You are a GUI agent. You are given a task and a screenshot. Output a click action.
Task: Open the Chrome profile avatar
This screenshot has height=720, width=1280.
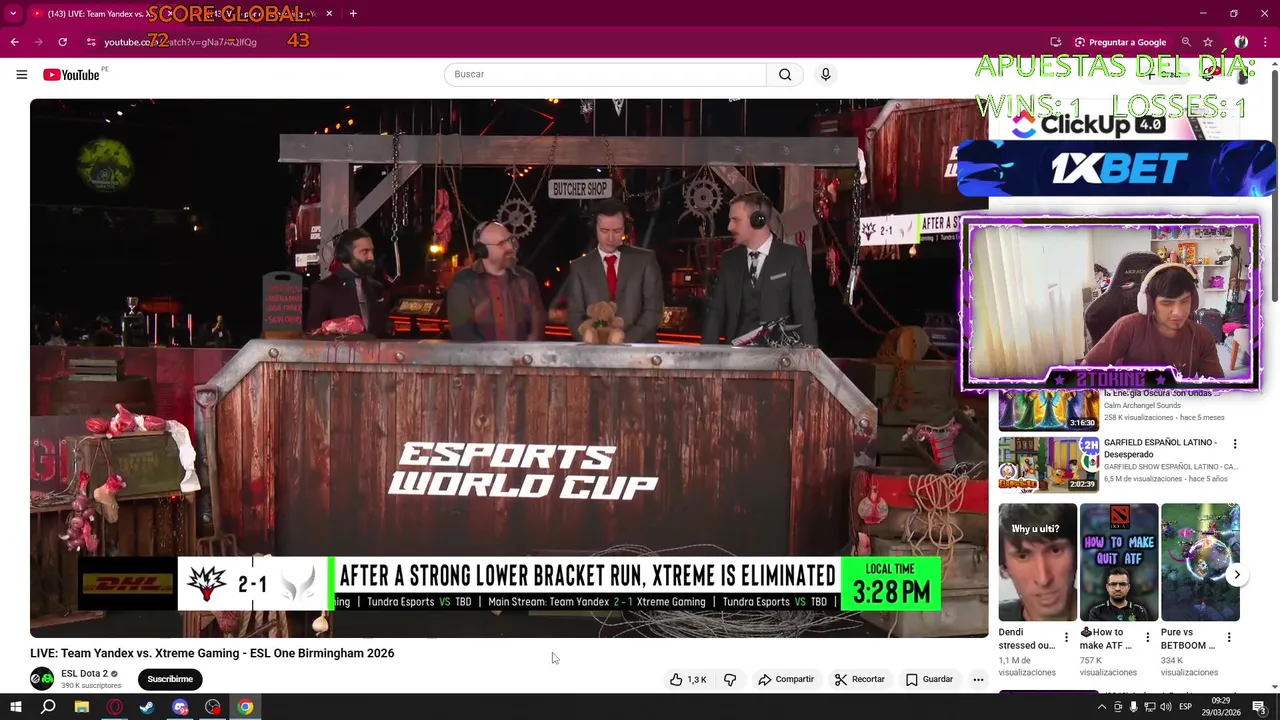pos(1241,42)
